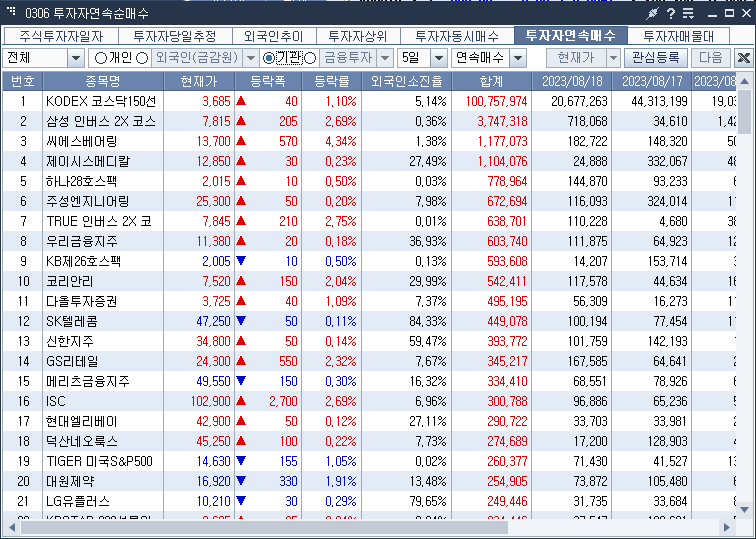Viewport: 756px width, 539px height.
Task: Click the Excel export icon next to 다음
Action: click(x=743, y=58)
